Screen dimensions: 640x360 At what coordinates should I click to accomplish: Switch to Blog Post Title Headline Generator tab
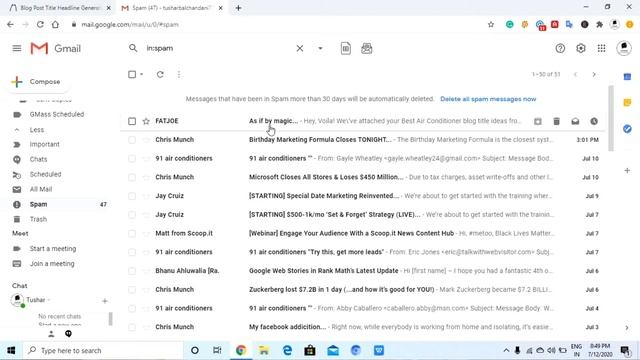60,8
